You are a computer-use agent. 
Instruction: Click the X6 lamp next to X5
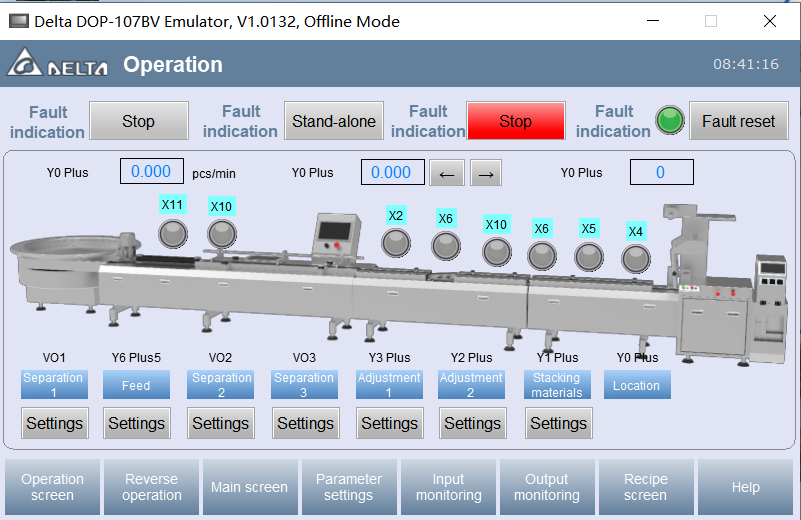click(542, 255)
